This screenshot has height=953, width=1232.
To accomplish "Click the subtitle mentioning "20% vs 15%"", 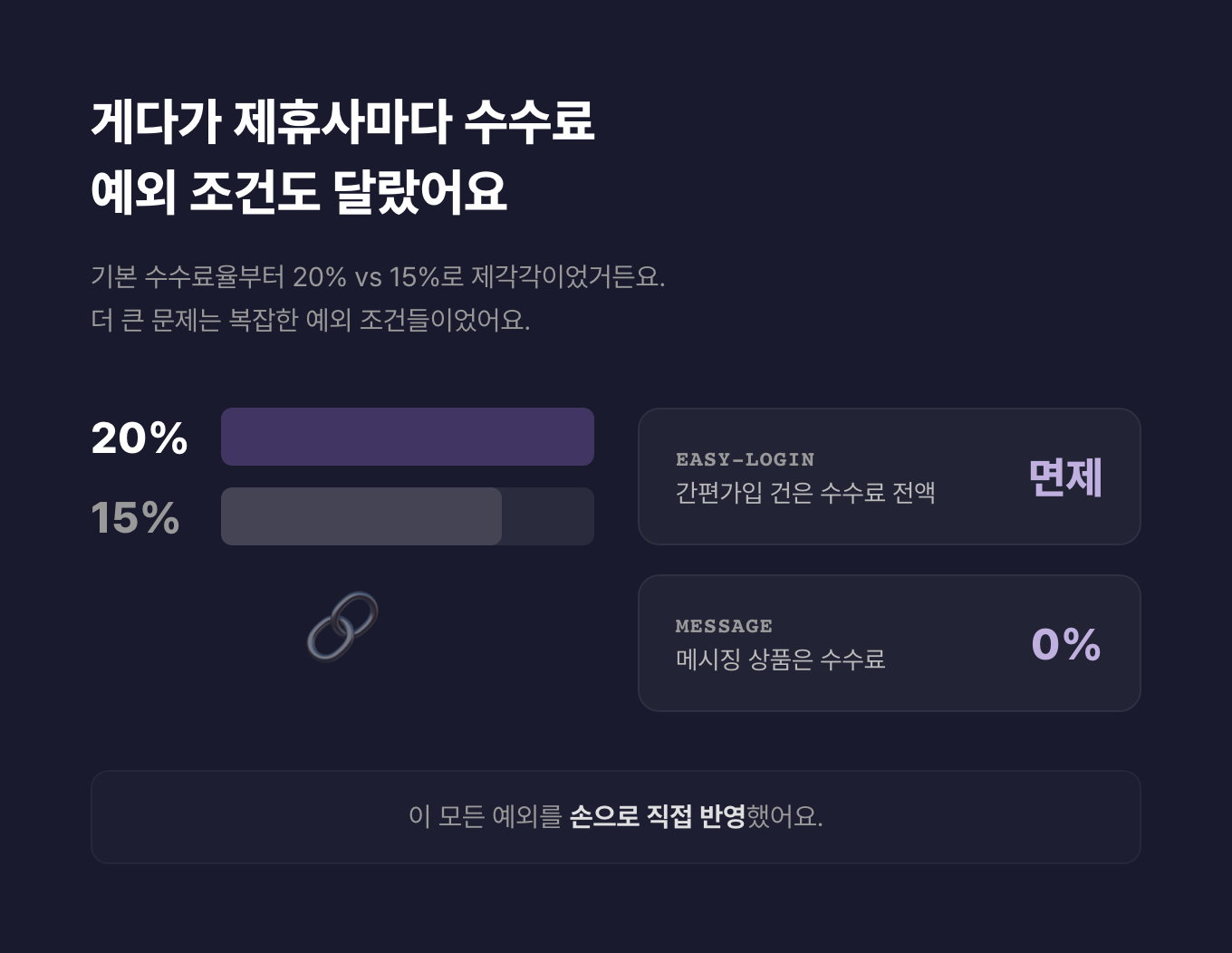I will click(x=378, y=276).
